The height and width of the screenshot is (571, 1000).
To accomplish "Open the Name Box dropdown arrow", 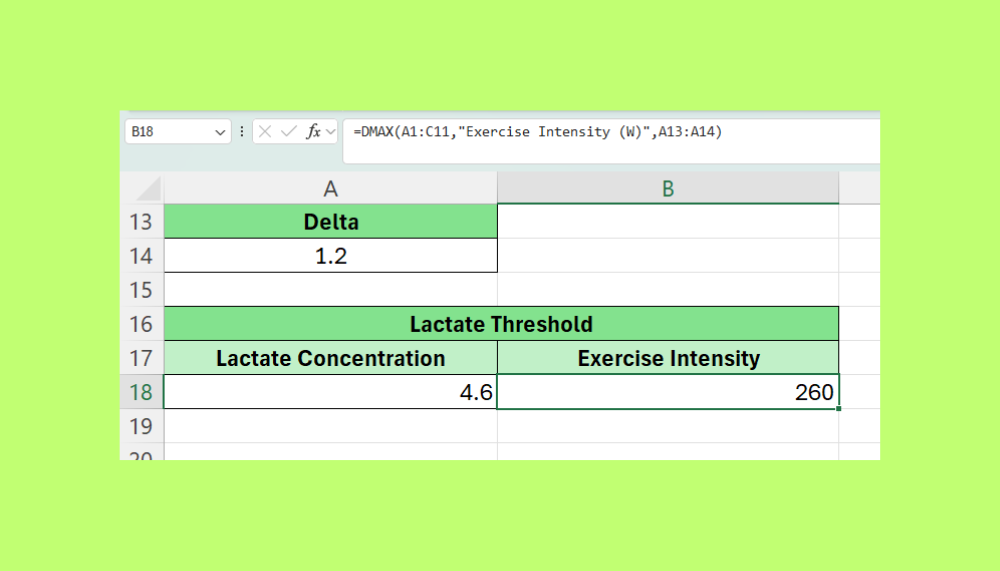I will 220,132.
